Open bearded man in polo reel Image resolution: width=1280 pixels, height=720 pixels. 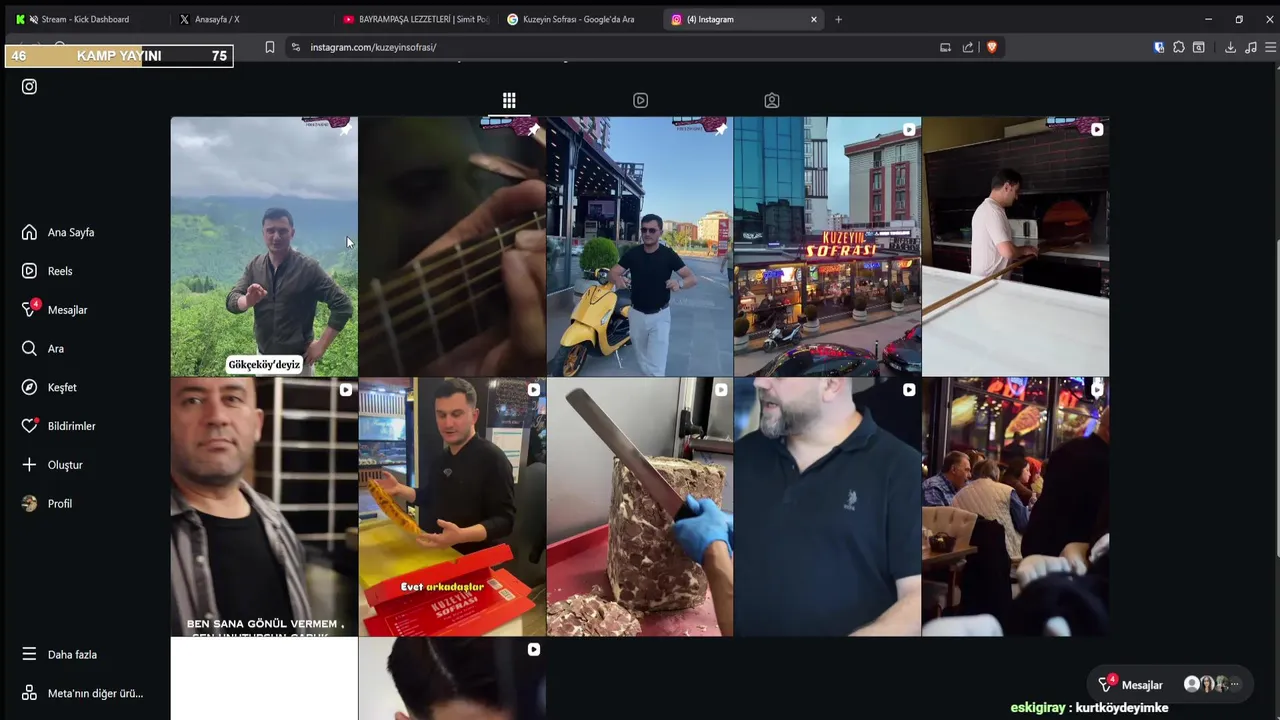coord(827,507)
